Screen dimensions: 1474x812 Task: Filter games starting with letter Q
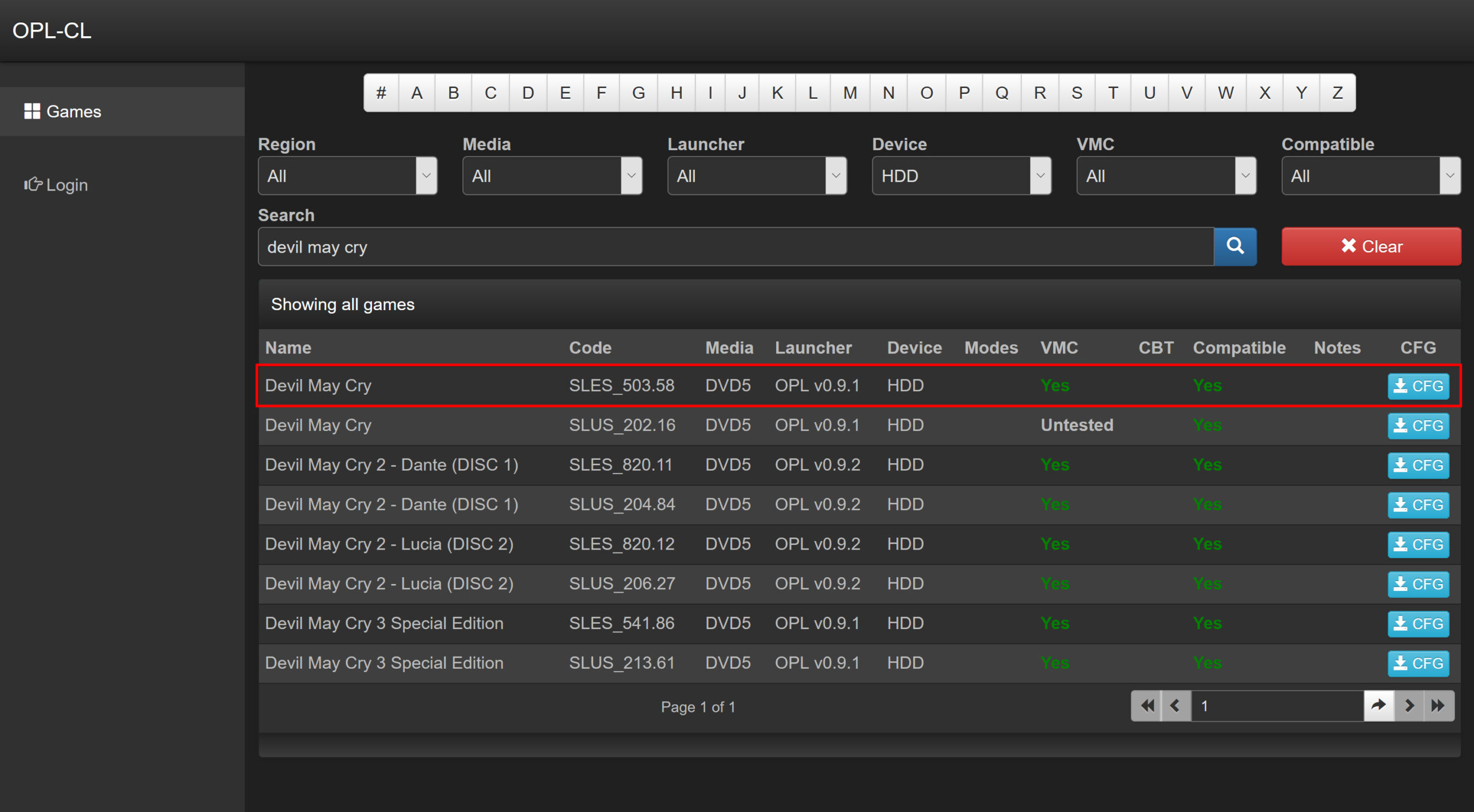(1002, 93)
